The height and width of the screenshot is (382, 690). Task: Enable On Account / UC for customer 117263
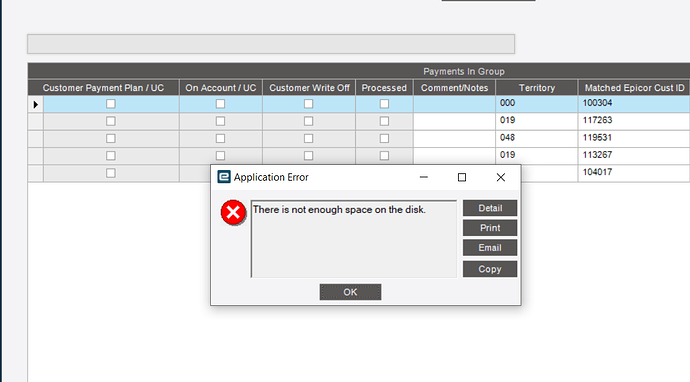click(x=220, y=121)
